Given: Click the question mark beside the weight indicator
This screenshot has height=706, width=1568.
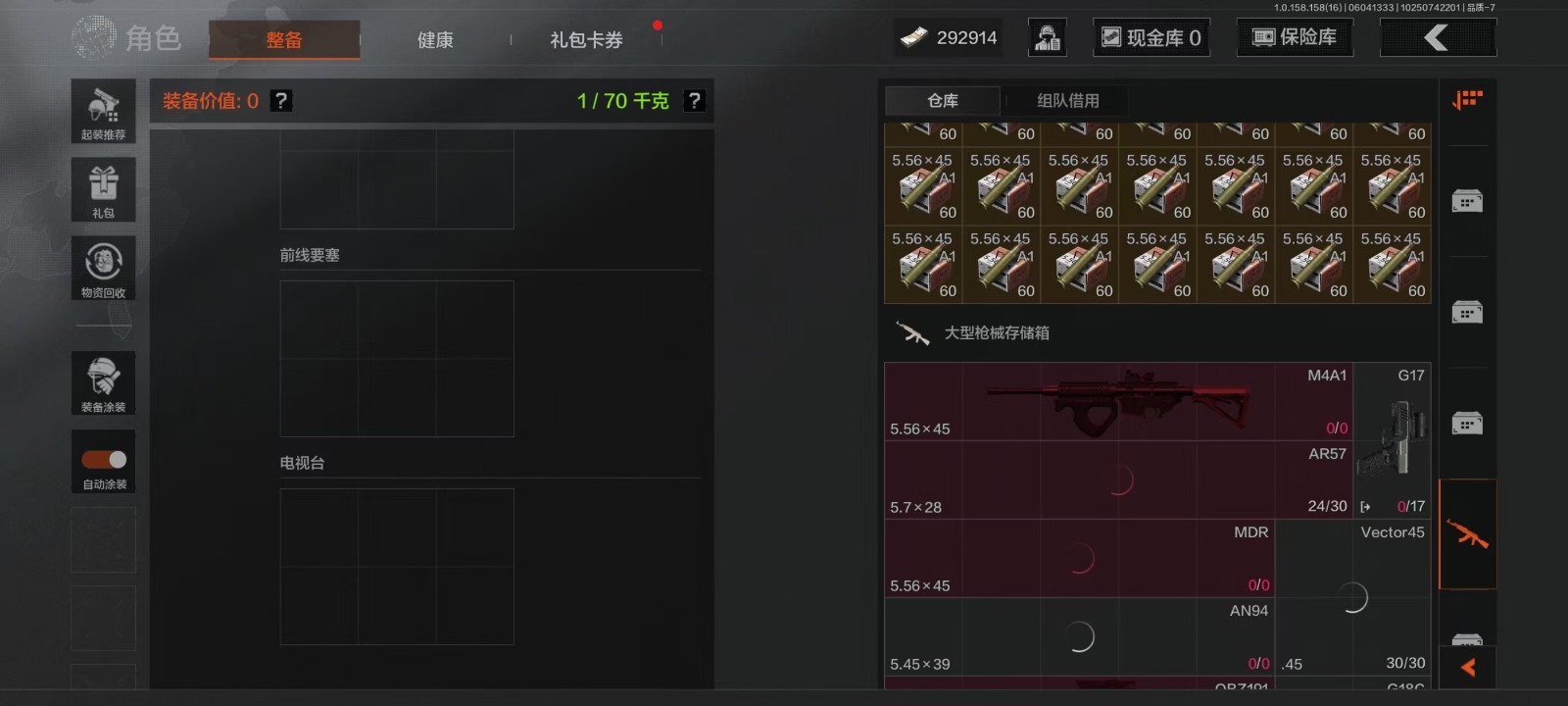Looking at the screenshot, I should [694, 101].
